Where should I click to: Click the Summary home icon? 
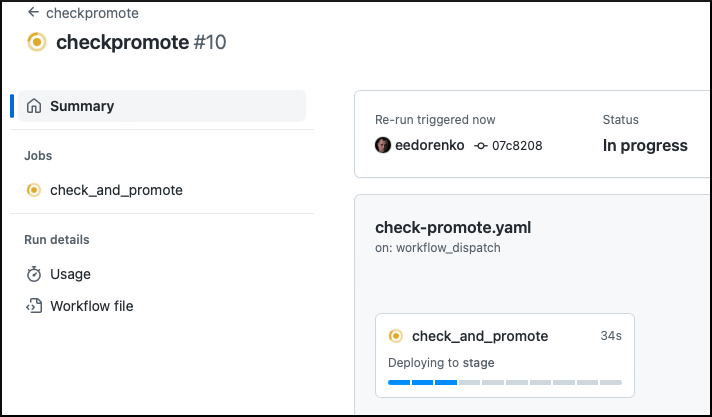(x=34, y=106)
